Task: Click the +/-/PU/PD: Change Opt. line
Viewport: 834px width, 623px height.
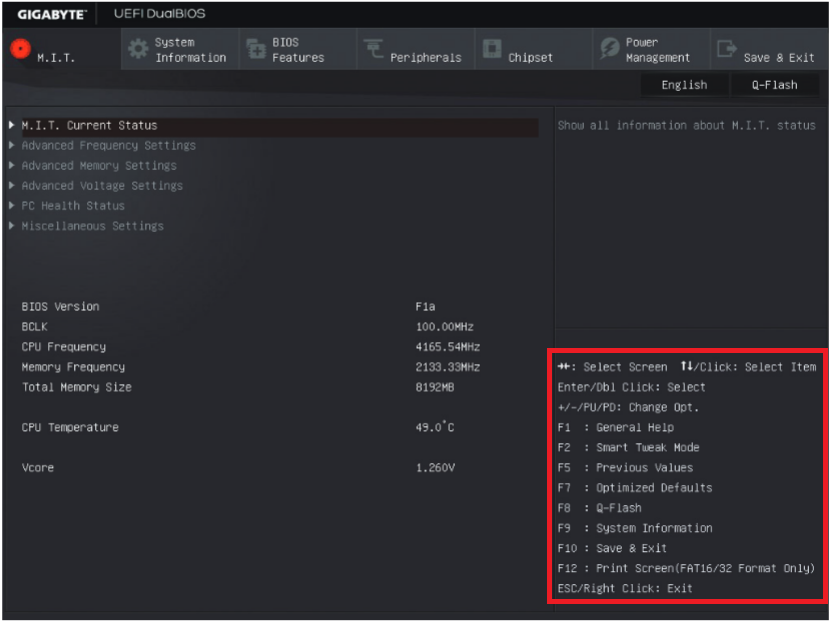Action: pyautogui.click(x=628, y=408)
